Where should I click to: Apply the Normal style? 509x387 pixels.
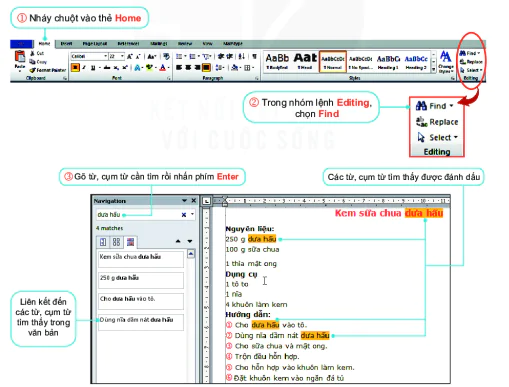pos(333,62)
